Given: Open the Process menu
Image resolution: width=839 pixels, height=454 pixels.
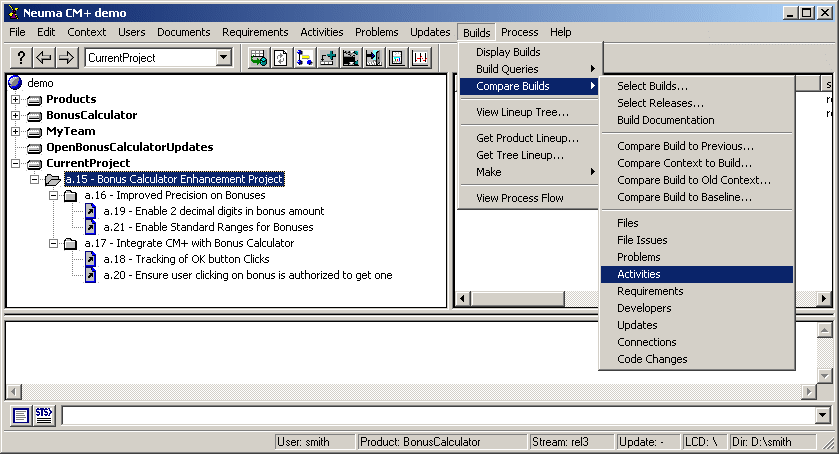Looking at the screenshot, I should (520, 32).
